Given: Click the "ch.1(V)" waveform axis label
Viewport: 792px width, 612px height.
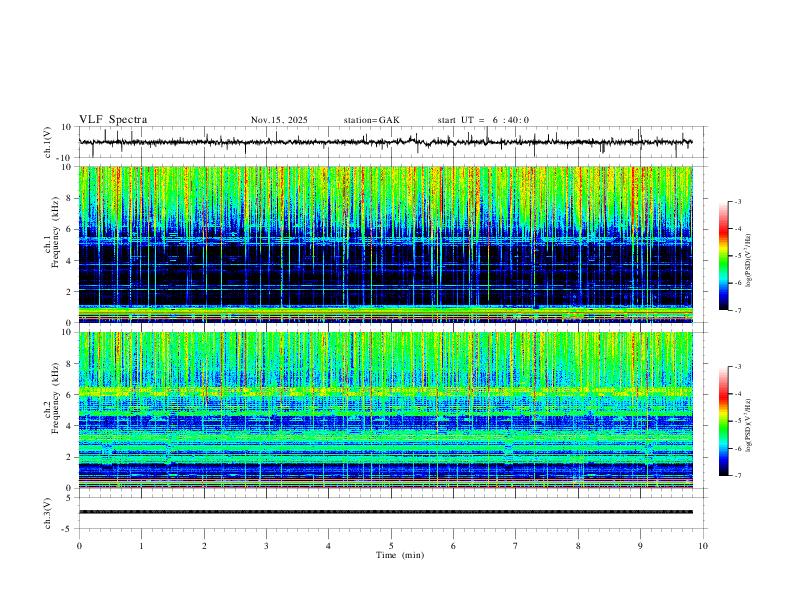Looking at the screenshot, I should 48,142.
